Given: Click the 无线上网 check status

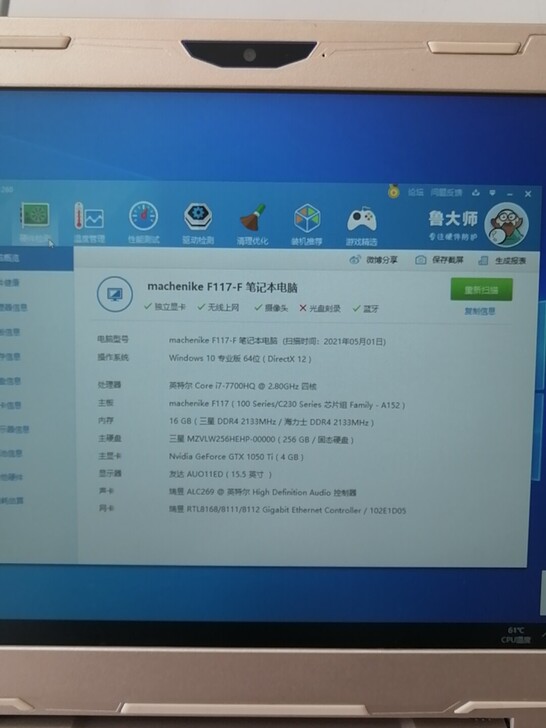Looking at the screenshot, I should tap(219, 307).
